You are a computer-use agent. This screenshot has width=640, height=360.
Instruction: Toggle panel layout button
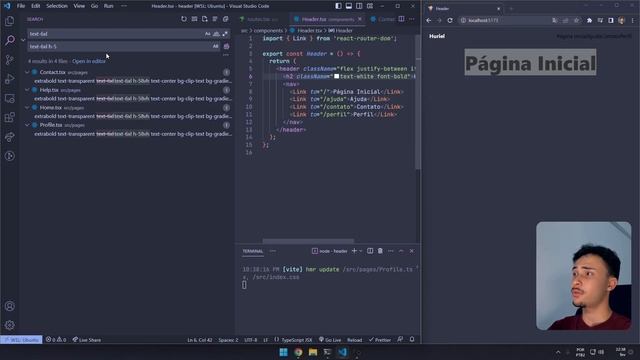349,6
